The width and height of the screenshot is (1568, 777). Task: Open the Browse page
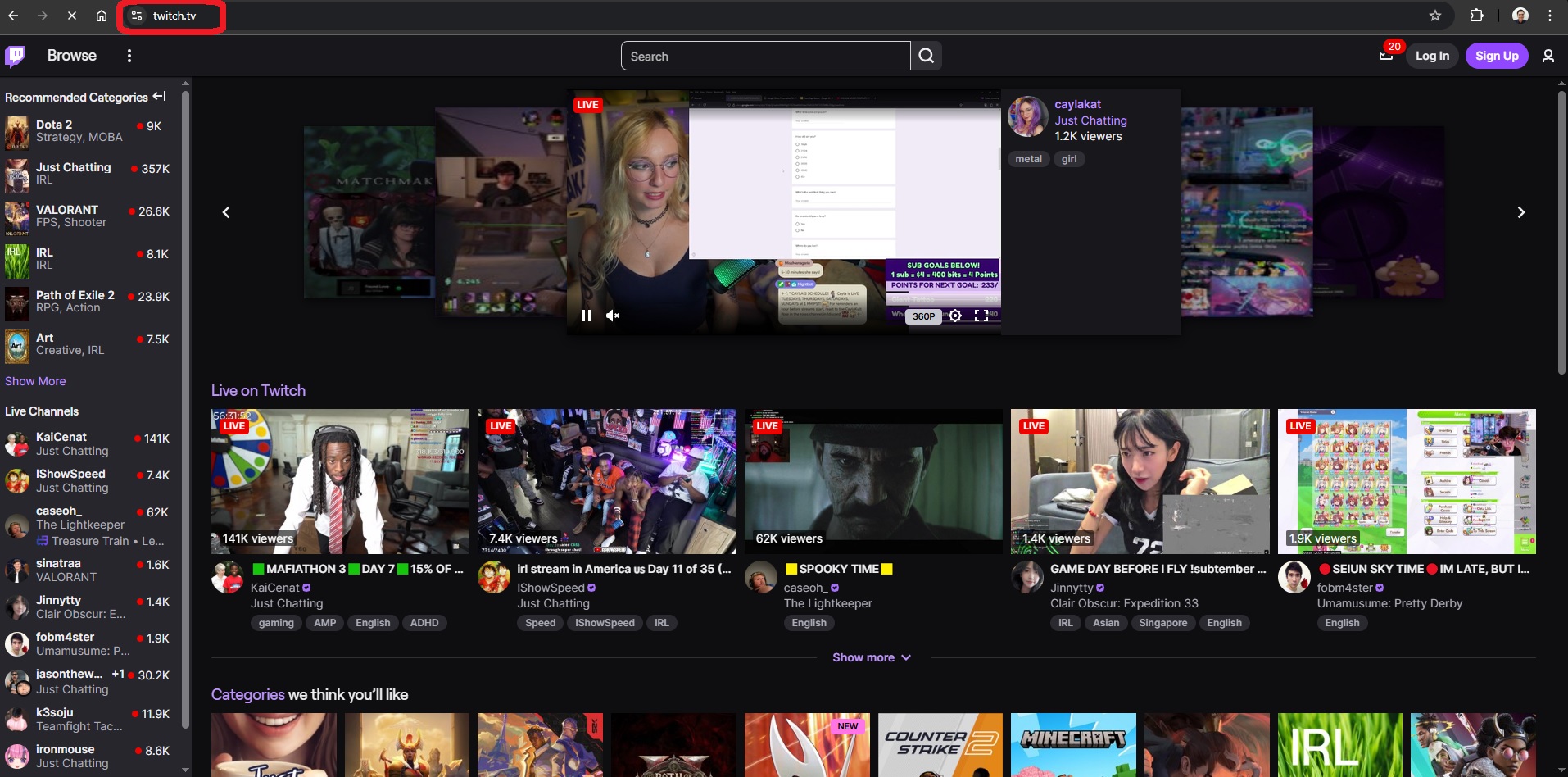click(71, 56)
